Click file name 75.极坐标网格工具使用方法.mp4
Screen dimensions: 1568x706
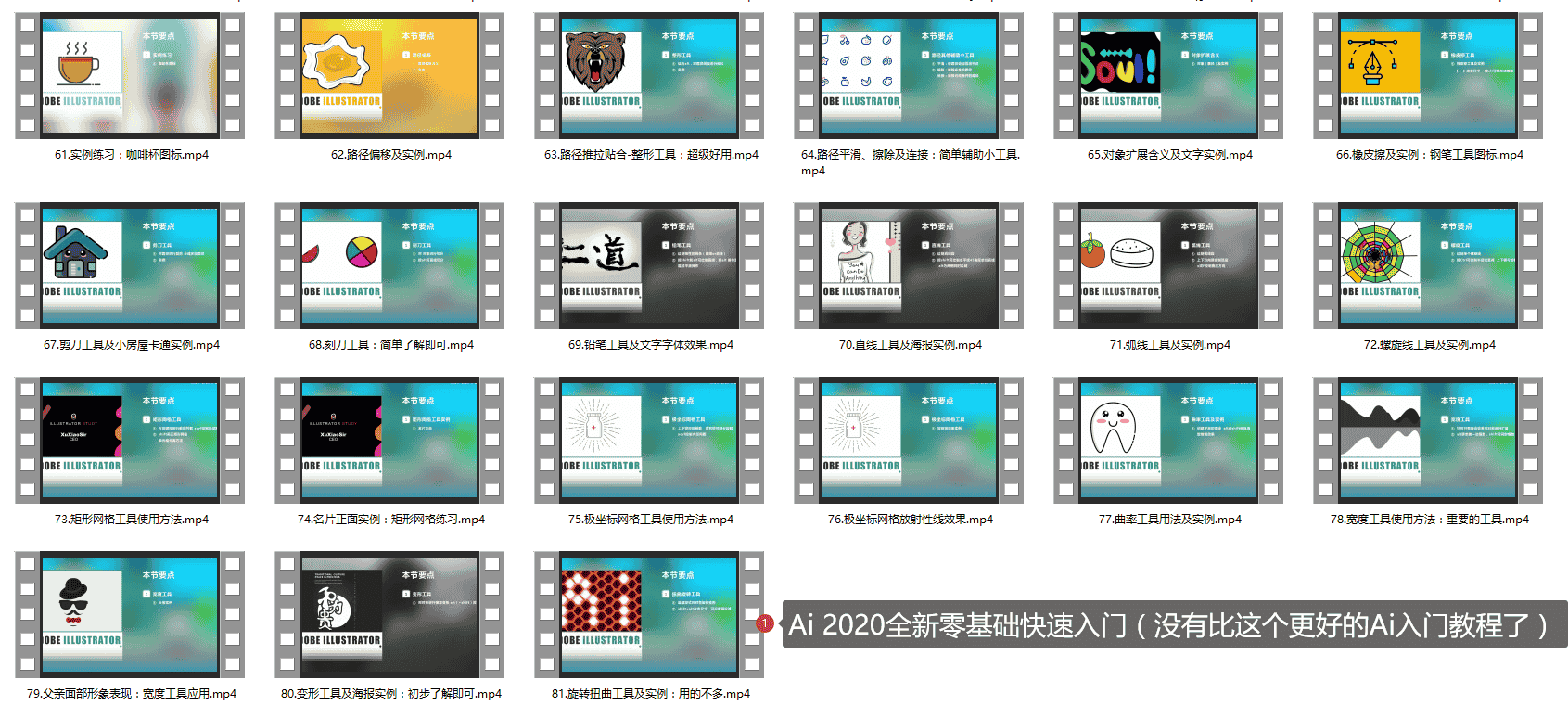pyautogui.click(x=651, y=520)
